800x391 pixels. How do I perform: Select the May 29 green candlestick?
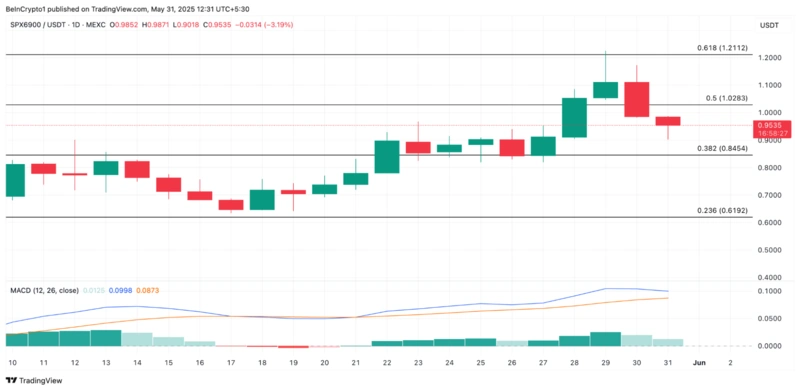click(605, 90)
